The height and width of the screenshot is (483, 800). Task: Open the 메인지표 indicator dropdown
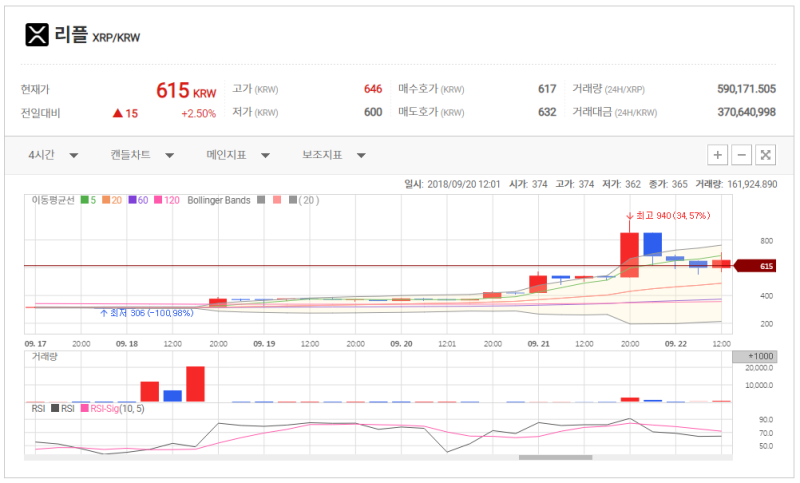[x=238, y=155]
